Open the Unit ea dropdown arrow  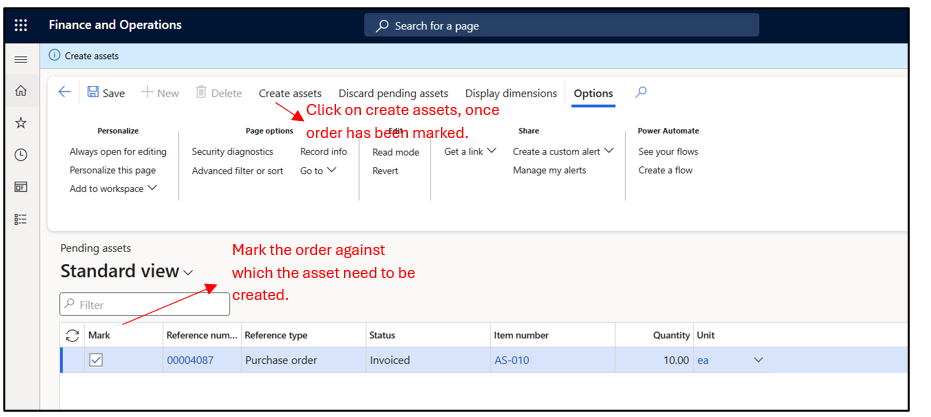point(758,360)
